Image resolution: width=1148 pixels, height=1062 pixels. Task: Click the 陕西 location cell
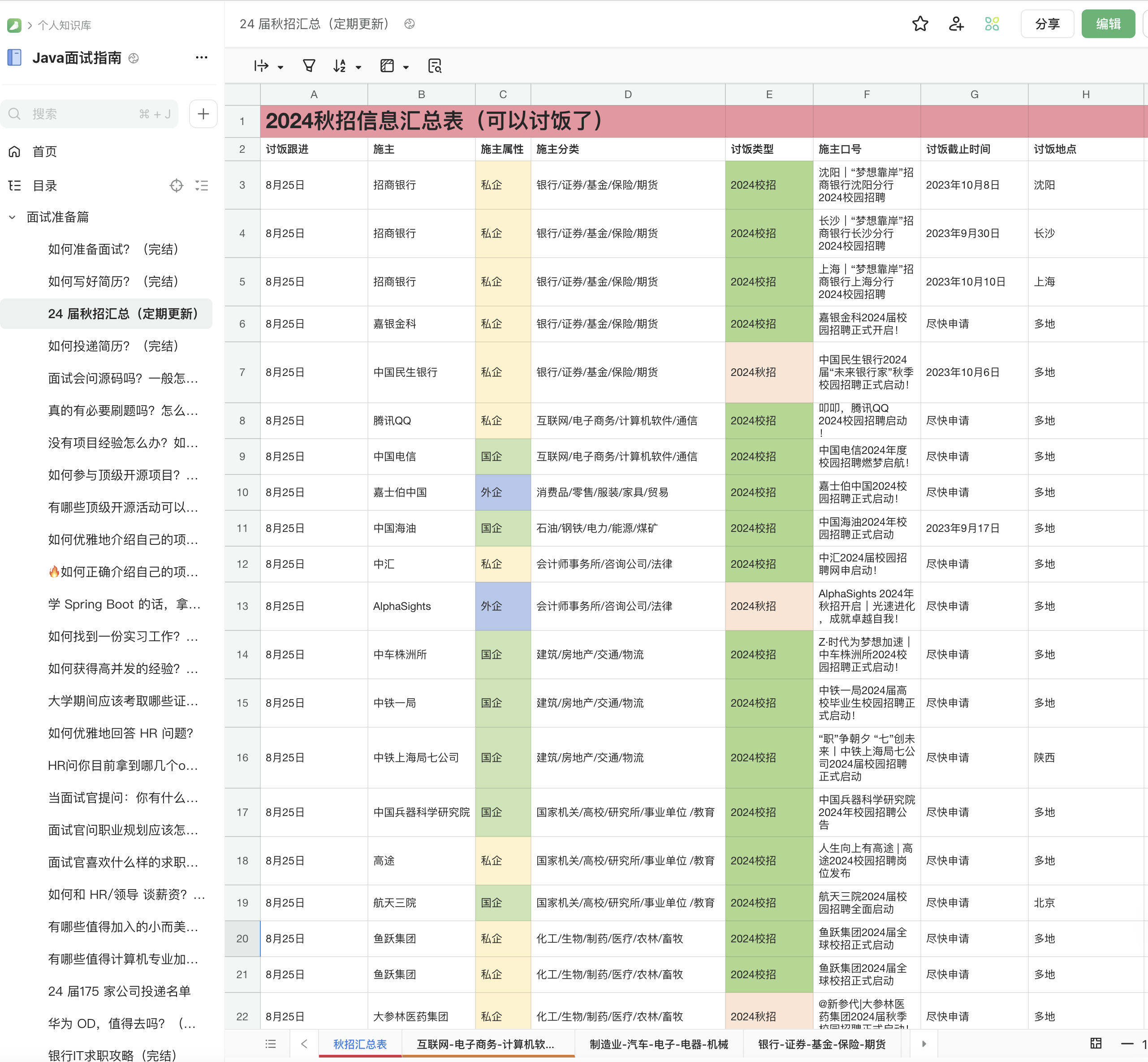[1085, 757]
